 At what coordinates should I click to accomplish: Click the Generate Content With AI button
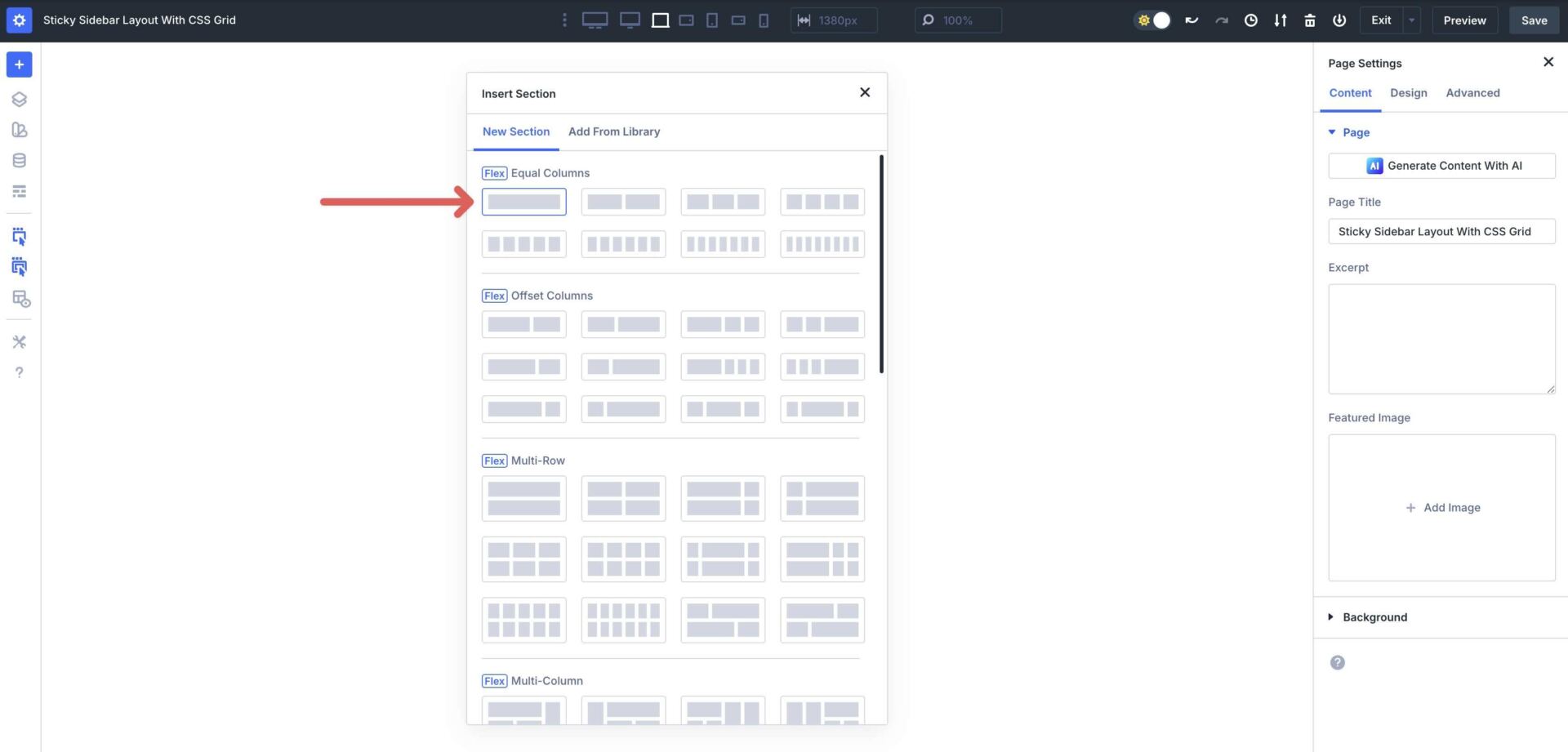(x=1441, y=166)
